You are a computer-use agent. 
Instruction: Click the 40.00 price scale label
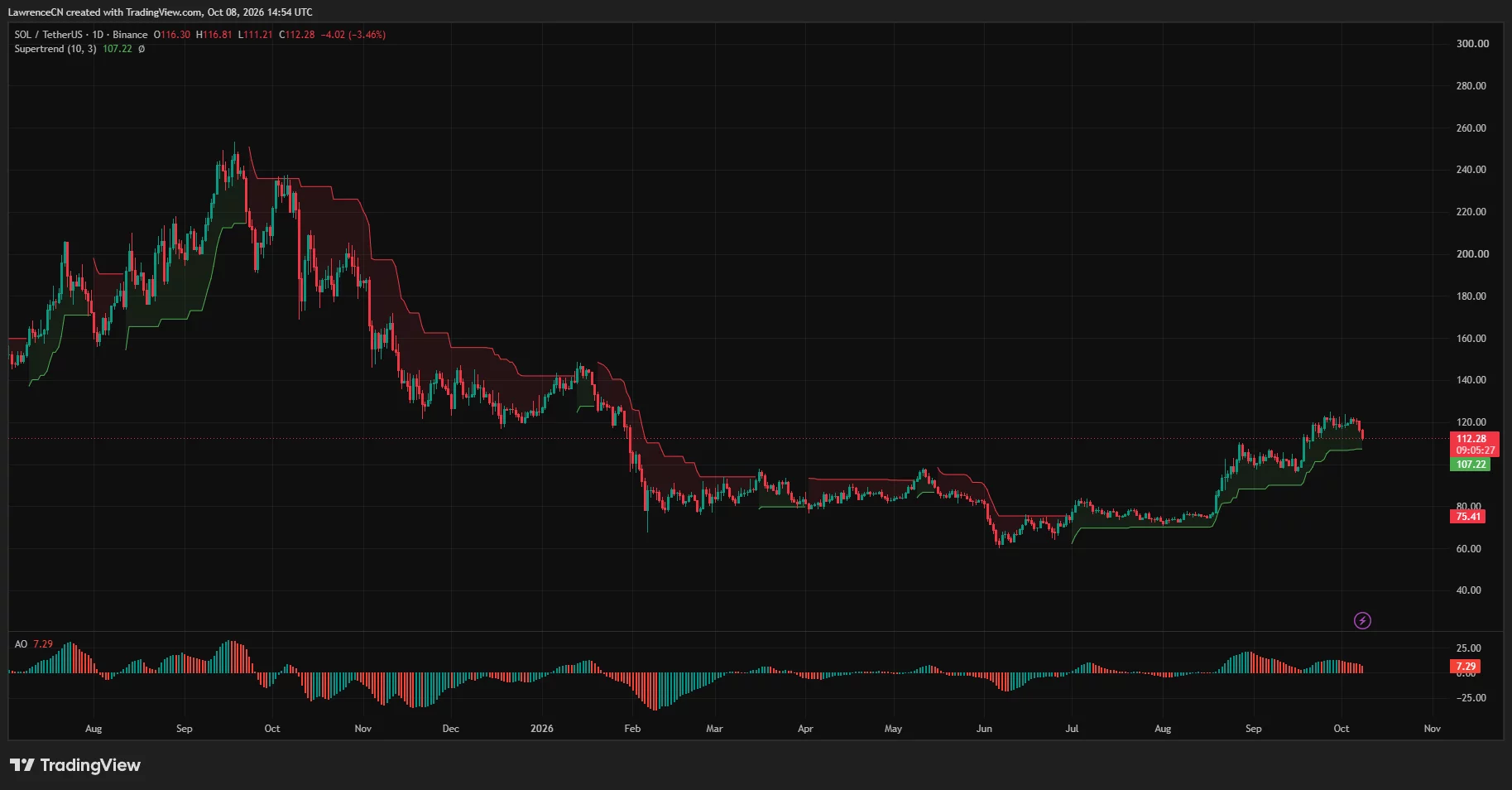[1469, 590]
